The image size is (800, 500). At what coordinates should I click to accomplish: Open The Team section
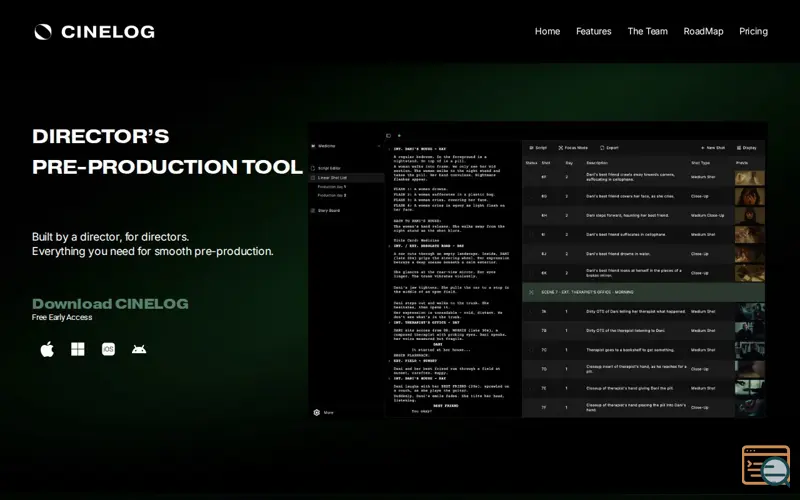(x=647, y=31)
